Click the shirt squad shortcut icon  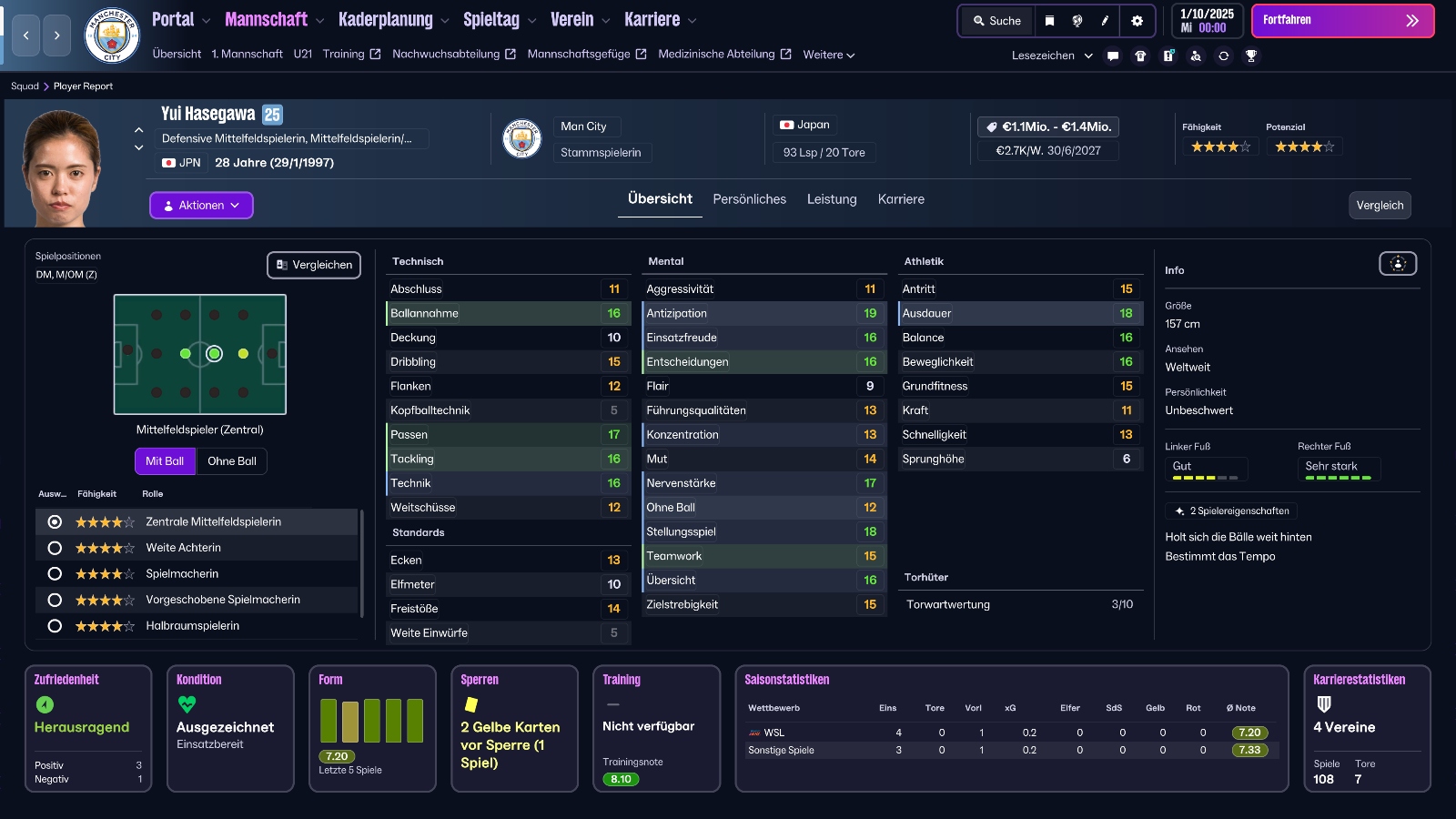(x=1140, y=56)
